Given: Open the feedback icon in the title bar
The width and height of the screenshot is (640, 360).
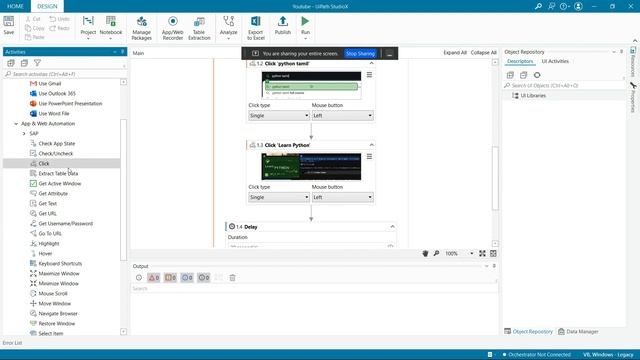Looking at the screenshot, I should (x=551, y=6).
